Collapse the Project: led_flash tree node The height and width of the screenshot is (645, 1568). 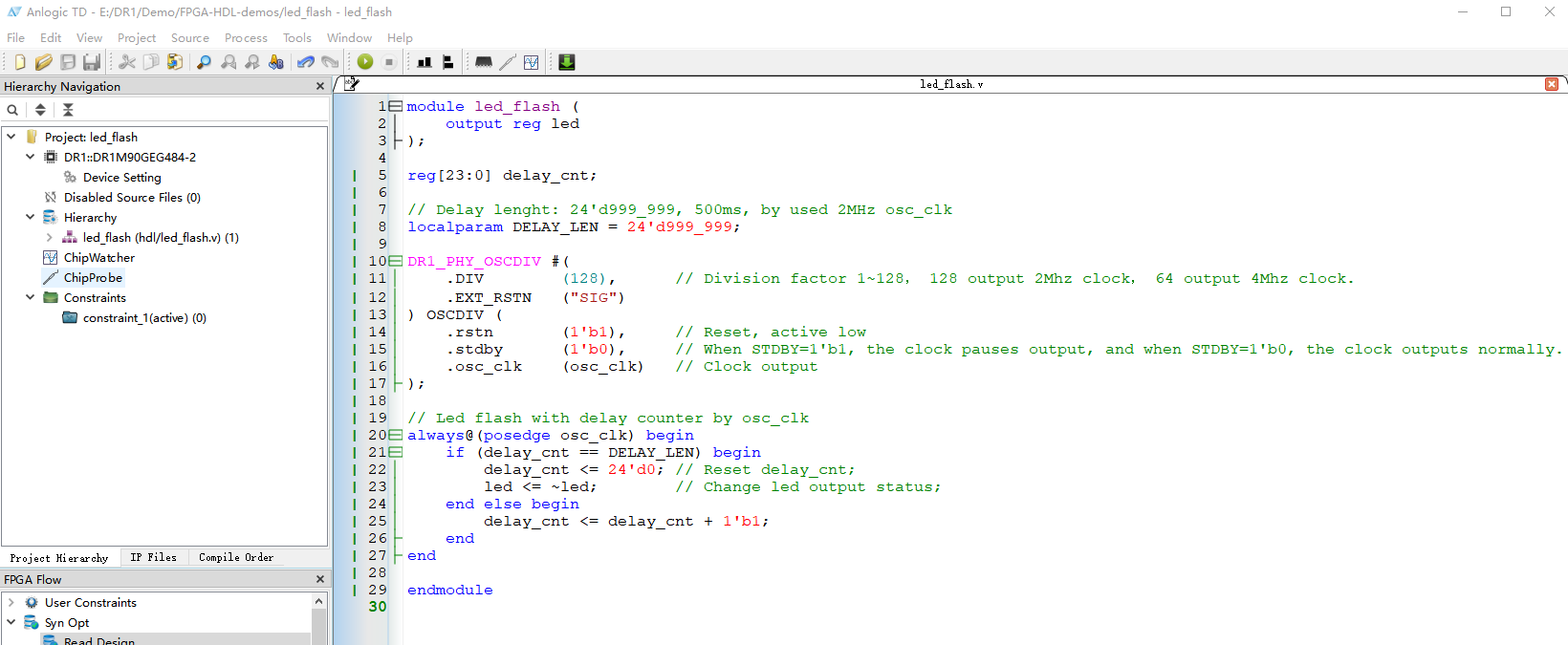tap(11, 137)
